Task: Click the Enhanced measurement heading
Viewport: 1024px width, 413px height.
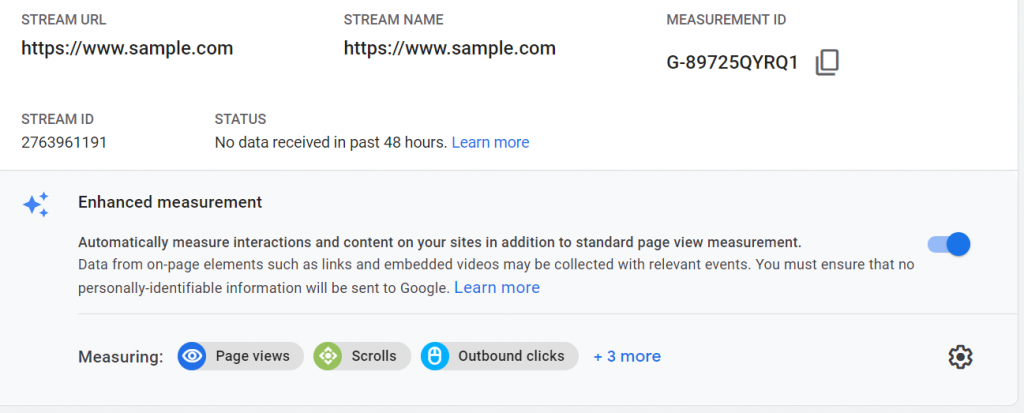Action: 170,203
